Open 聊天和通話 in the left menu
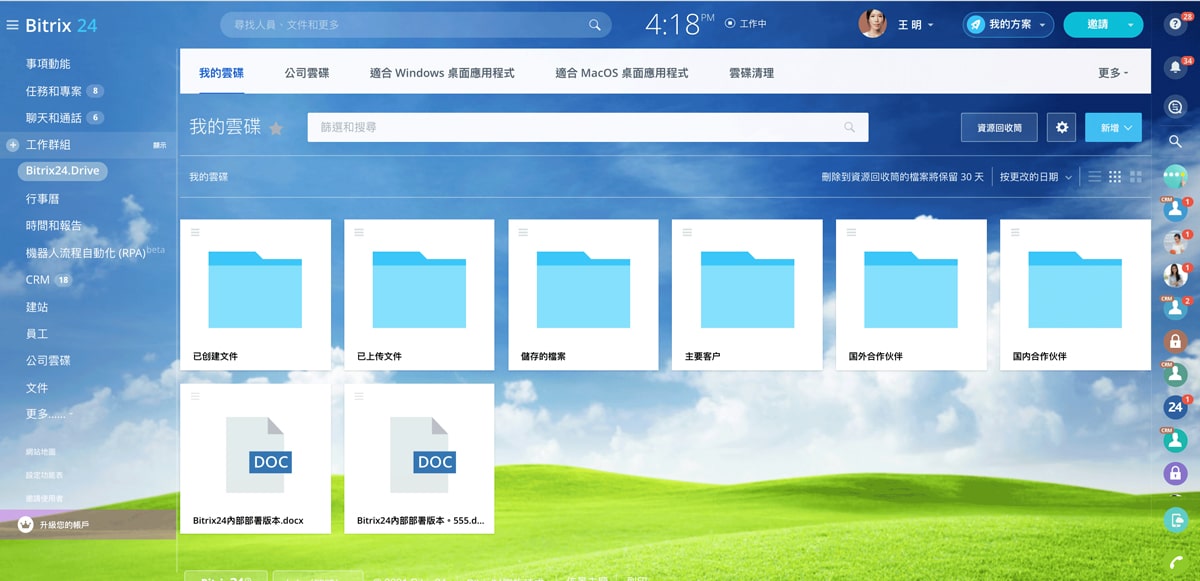This screenshot has width=1200, height=581. click(x=54, y=118)
